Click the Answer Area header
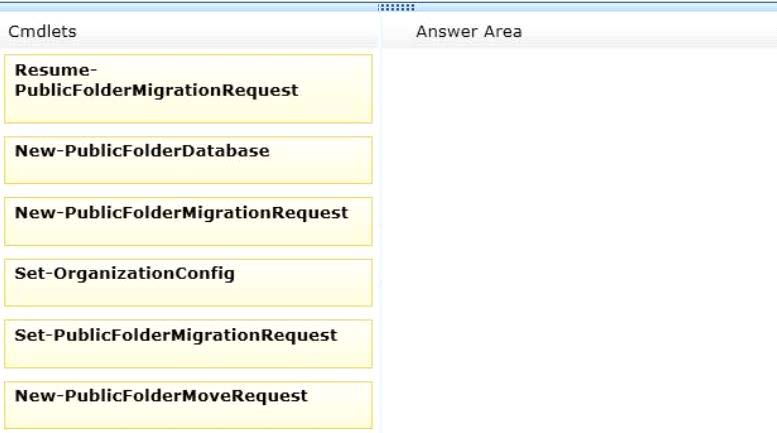This screenshot has width=777, height=433. [x=469, y=32]
